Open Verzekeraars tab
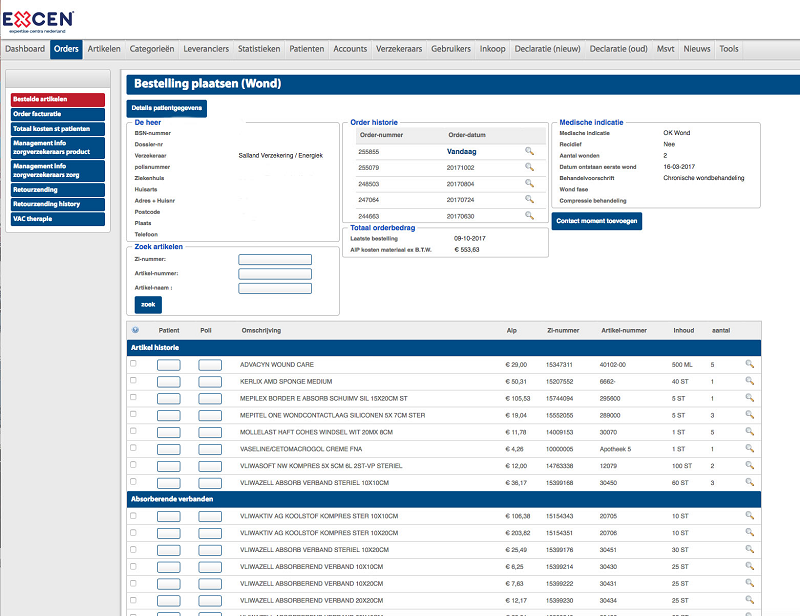 (399, 49)
